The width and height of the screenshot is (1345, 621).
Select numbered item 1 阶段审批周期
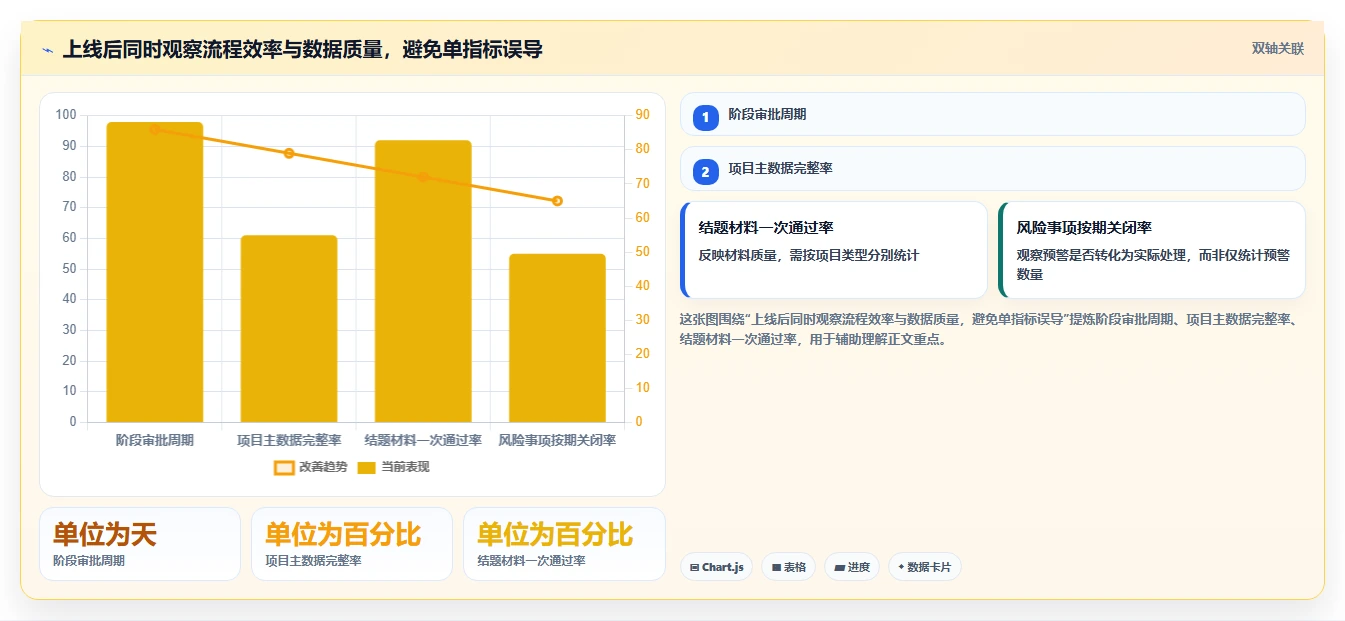click(992, 114)
